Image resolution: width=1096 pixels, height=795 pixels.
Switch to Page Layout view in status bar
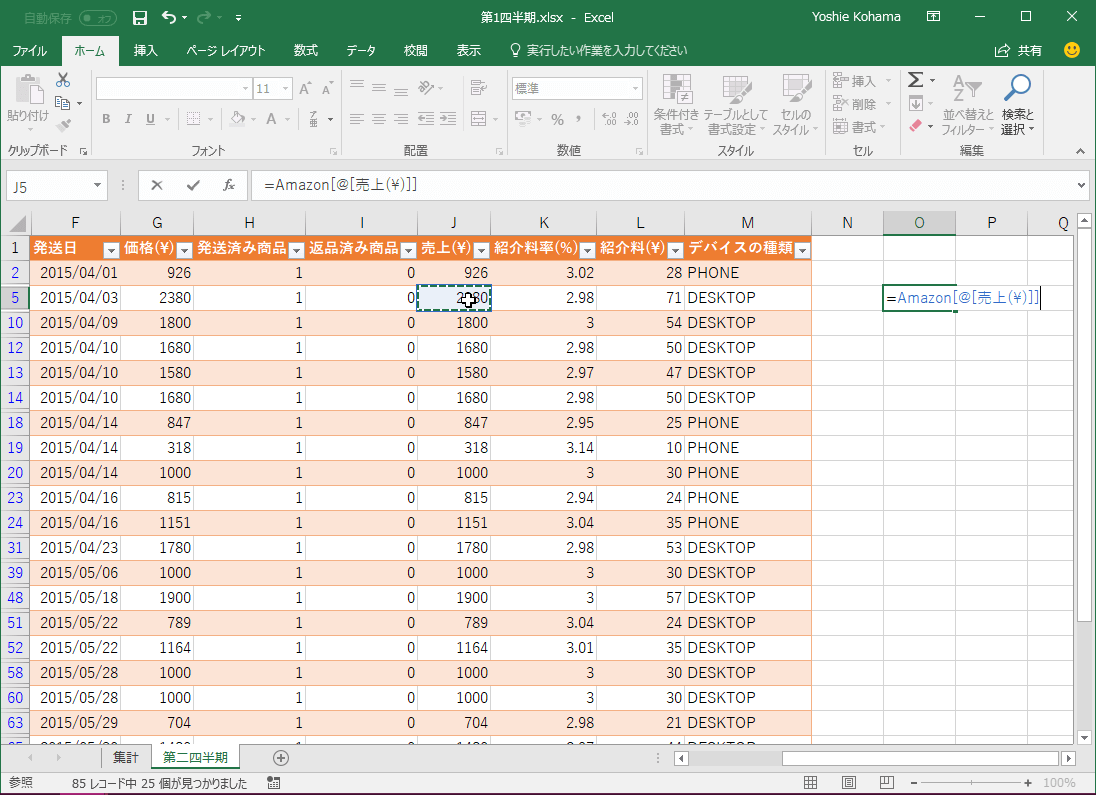848,783
